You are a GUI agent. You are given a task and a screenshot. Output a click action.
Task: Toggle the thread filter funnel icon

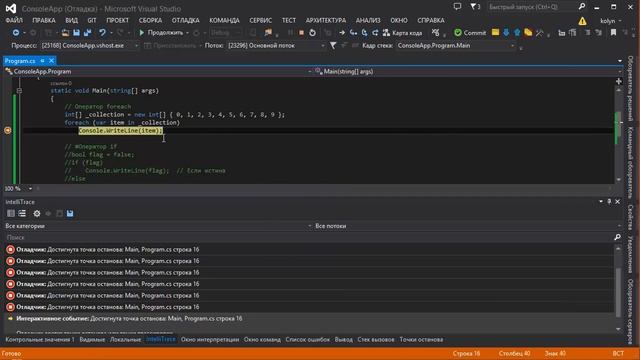[x=333, y=46]
